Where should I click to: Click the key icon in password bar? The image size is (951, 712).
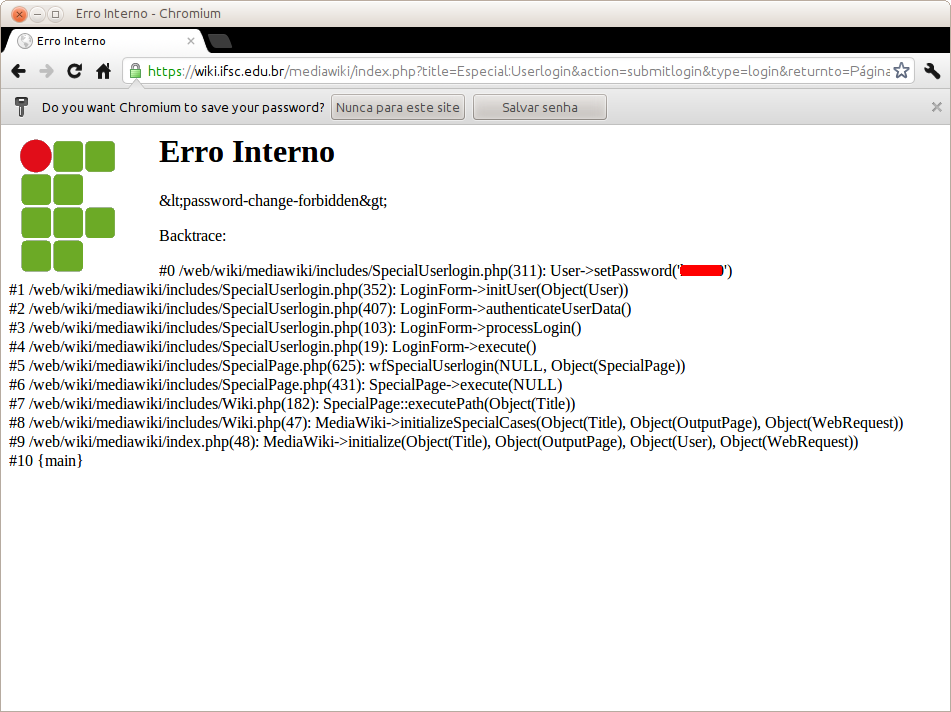(x=21, y=107)
